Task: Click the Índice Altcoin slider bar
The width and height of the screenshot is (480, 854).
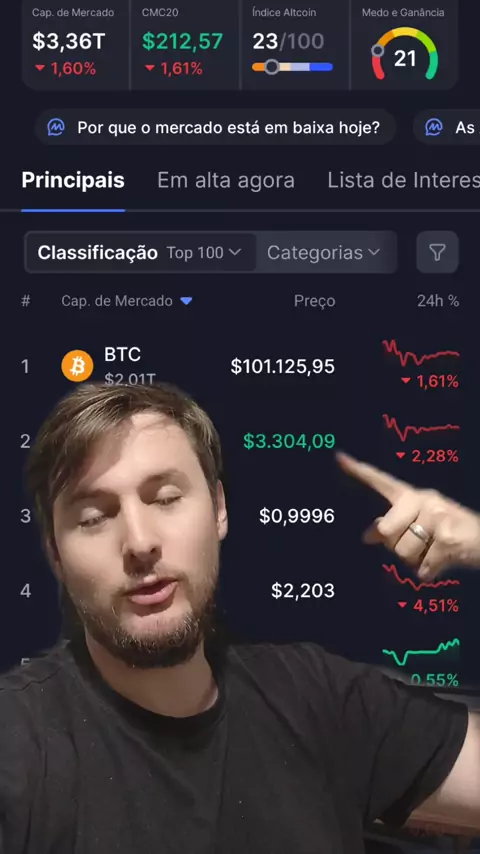Action: pos(292,67)
